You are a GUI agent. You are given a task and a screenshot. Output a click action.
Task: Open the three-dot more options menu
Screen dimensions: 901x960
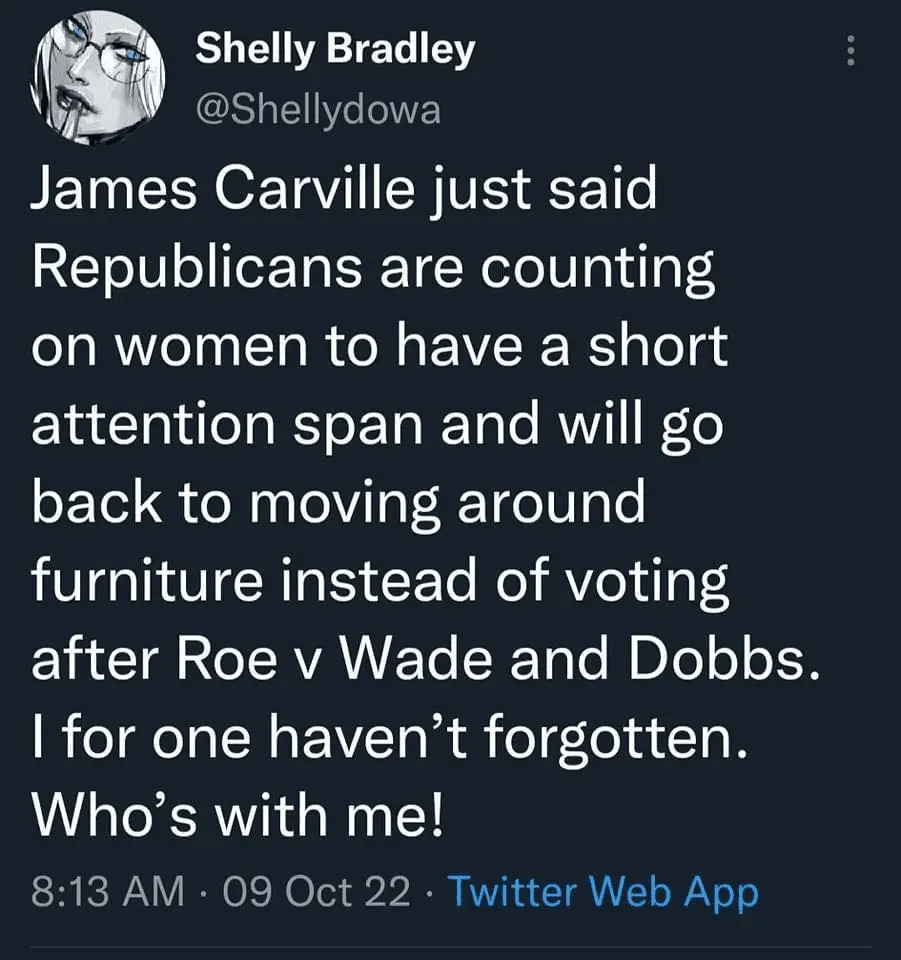click(x=851, y=51)
